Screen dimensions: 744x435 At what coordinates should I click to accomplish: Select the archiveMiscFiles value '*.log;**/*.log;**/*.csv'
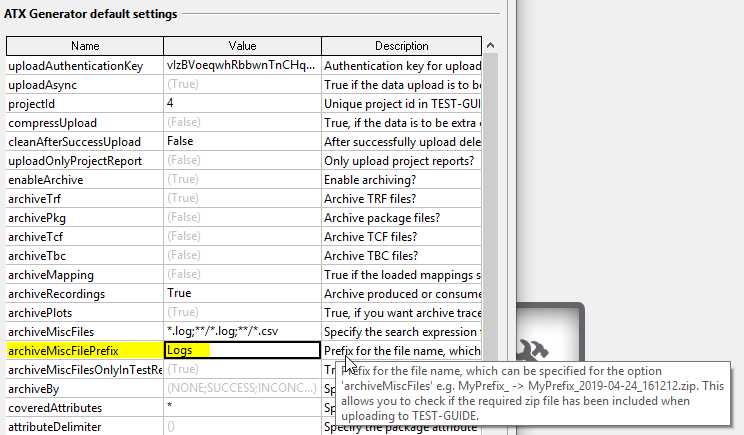pos(242,331)
